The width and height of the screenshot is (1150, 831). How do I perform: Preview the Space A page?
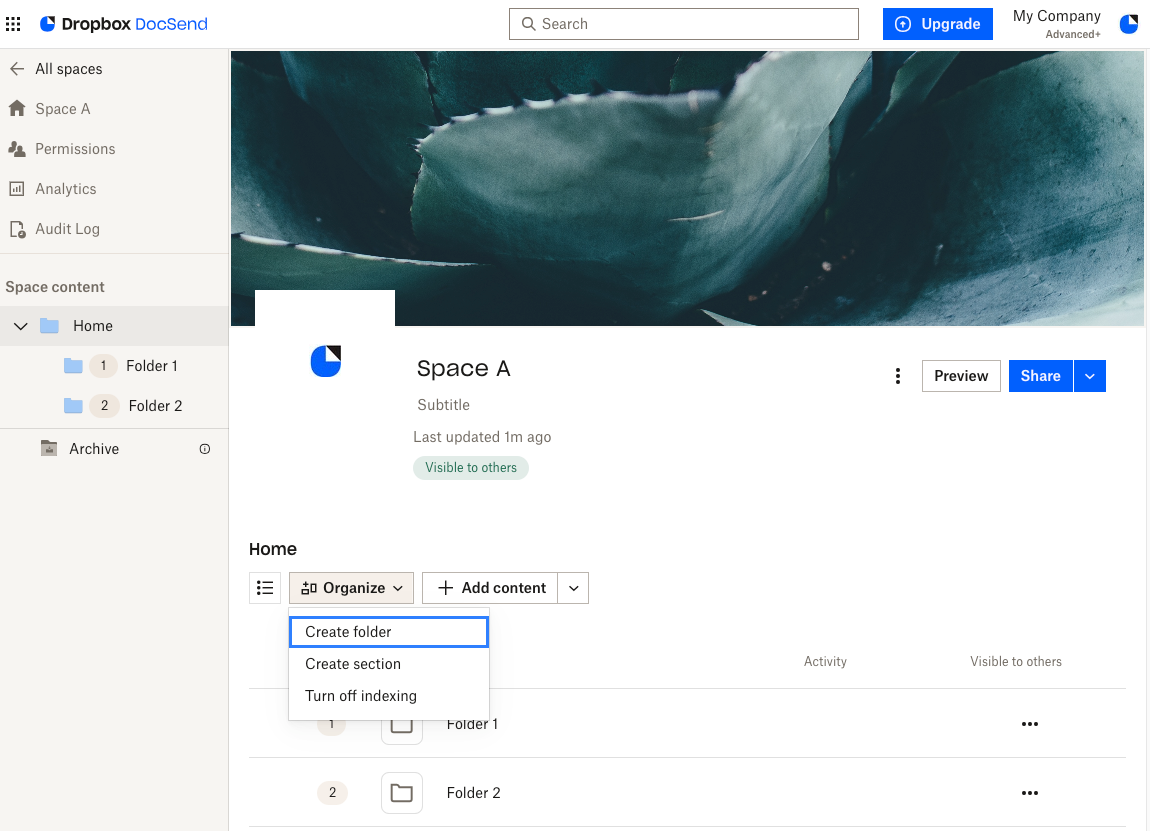click(960, 375)
